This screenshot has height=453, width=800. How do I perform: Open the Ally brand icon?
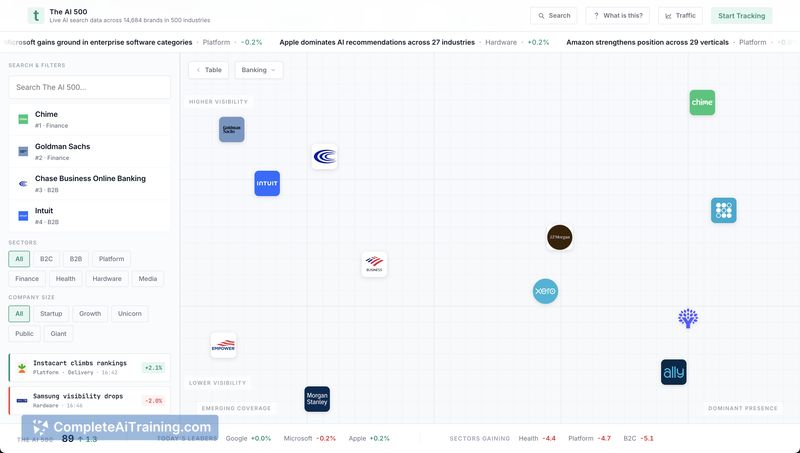tap(674, 372)
